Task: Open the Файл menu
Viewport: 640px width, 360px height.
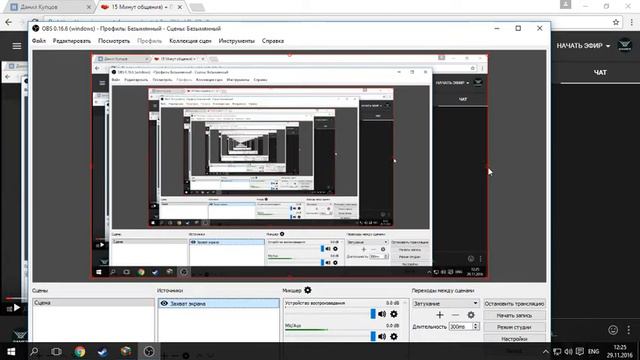Action: pyautogui.click(x=39, y=41)
